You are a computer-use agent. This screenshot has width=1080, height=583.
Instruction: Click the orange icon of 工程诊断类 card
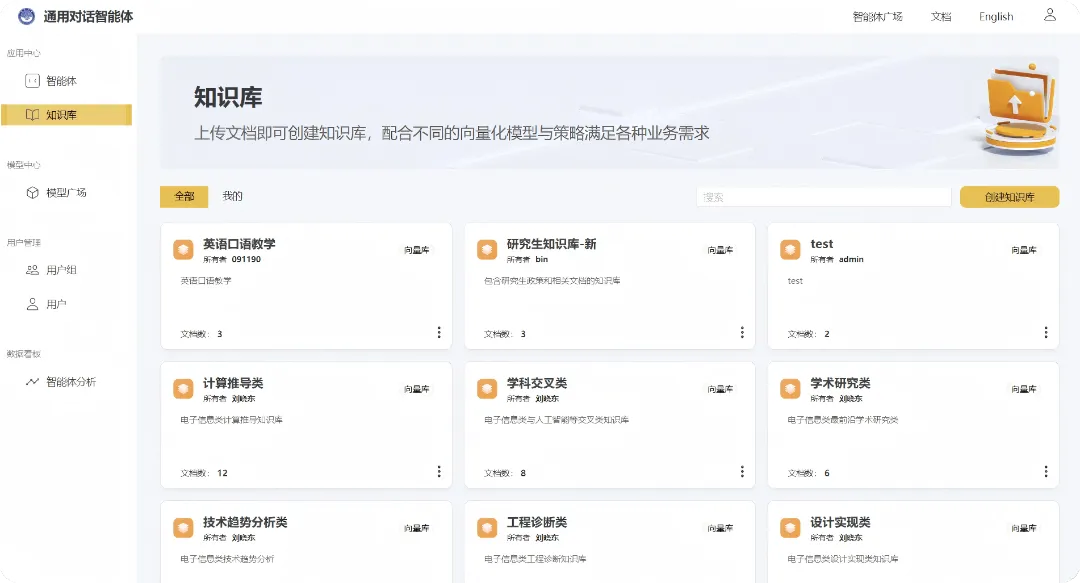pyautogui.click(x=487, y=528)
